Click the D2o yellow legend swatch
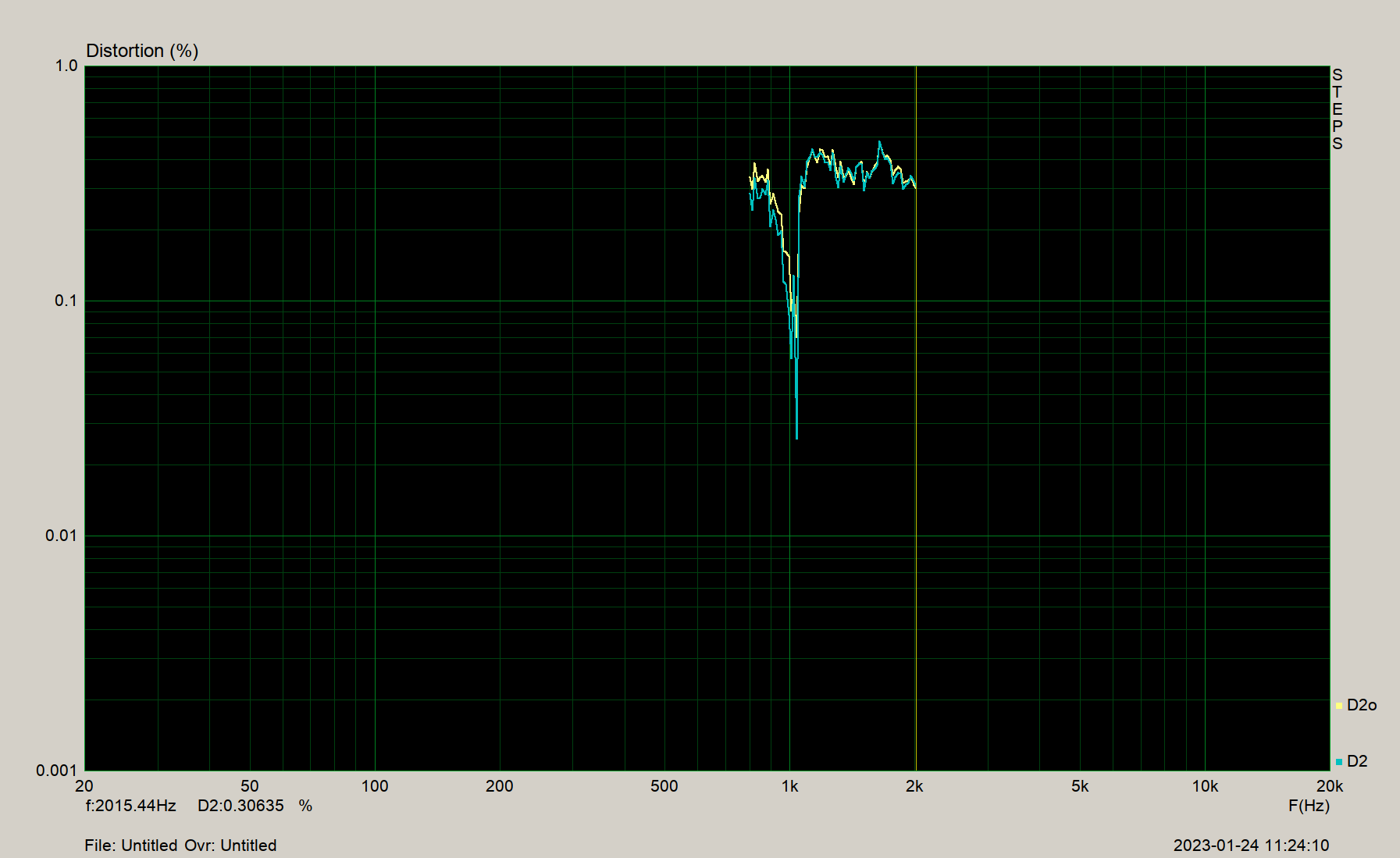This screenshot has width=1400, height=858. (1339, 706)
